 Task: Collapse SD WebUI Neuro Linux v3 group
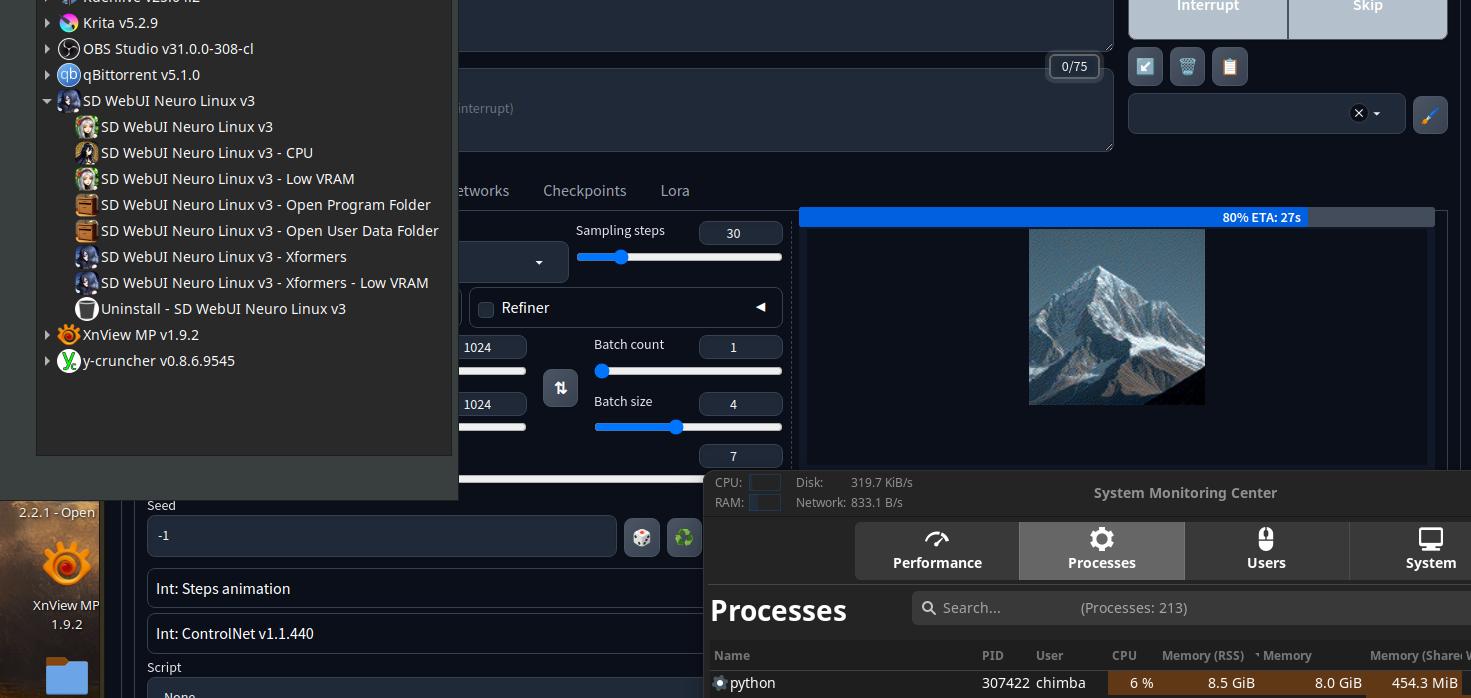(x=47, y=101)
